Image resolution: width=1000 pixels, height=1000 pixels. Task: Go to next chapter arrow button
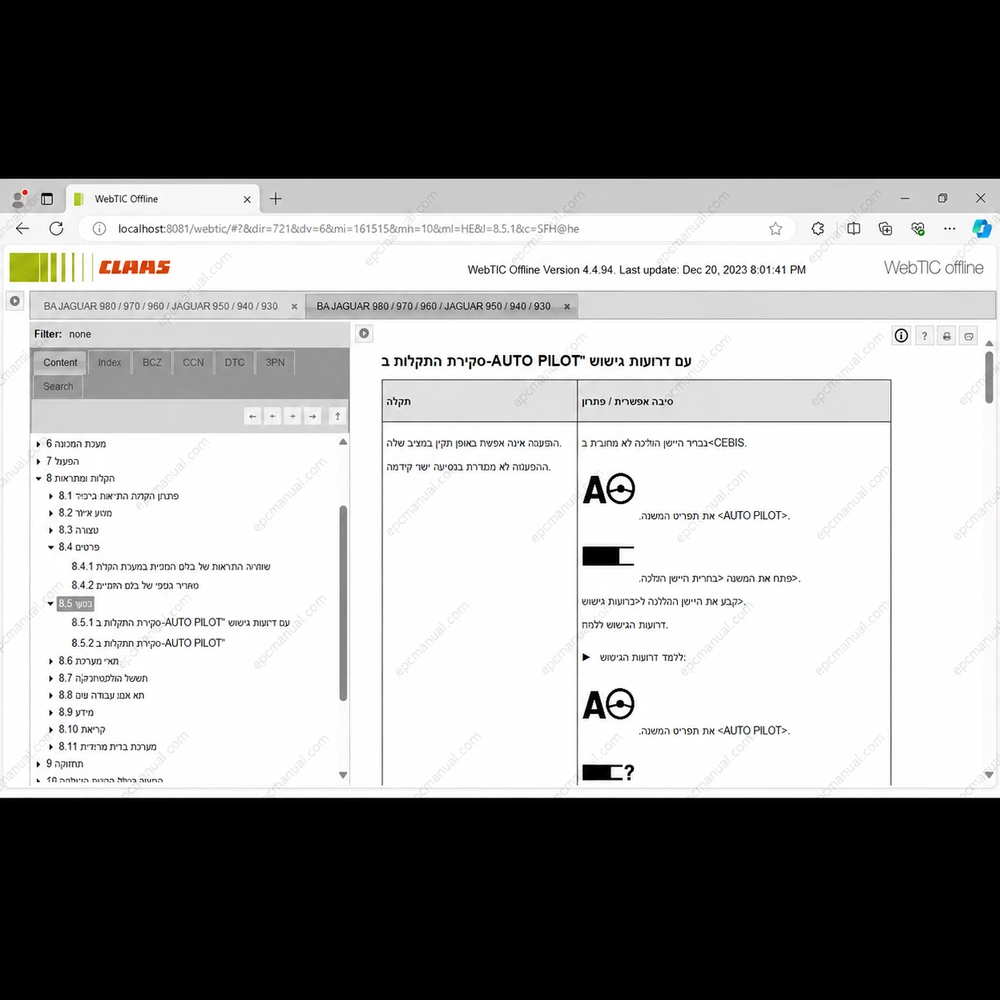click(292, 416)
